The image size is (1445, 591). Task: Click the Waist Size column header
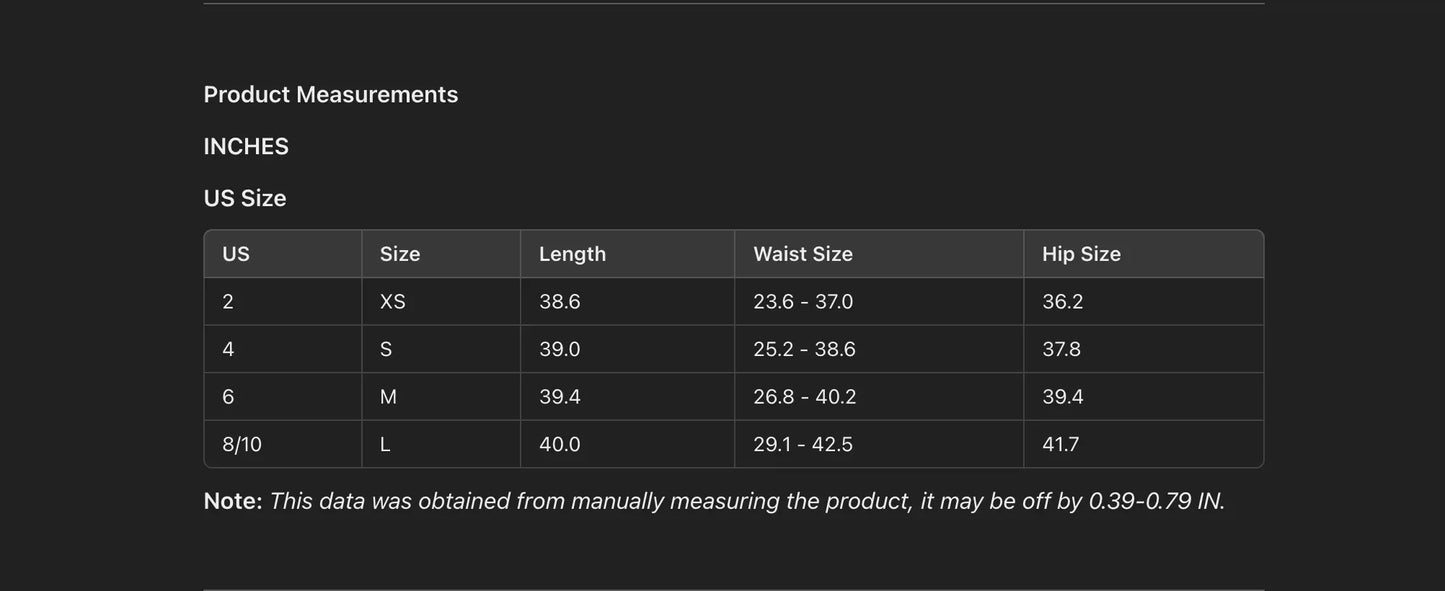coord(803,254)
